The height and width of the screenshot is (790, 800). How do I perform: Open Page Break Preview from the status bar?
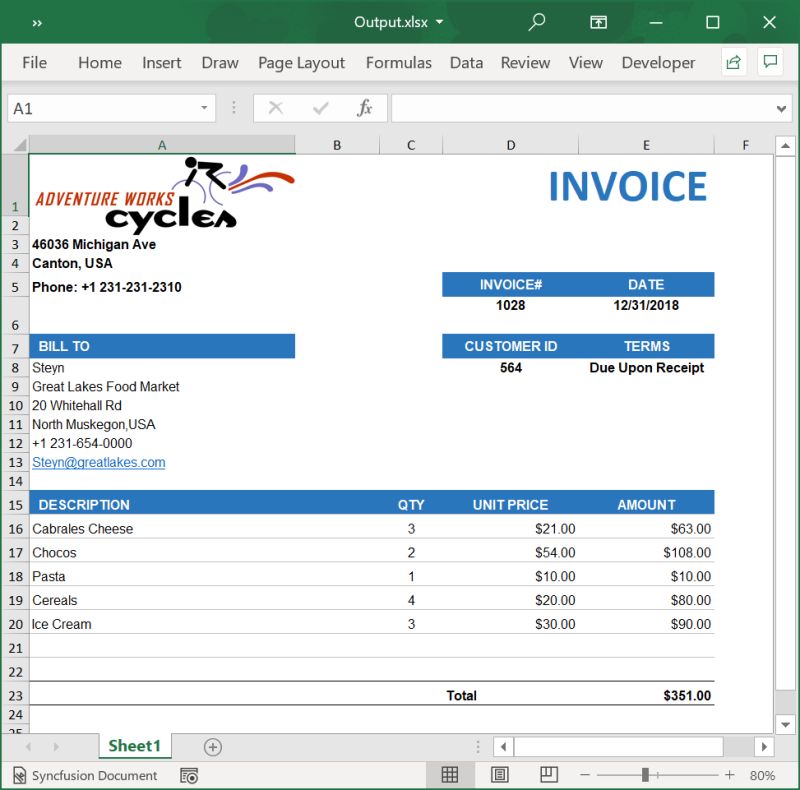(548, 774)
